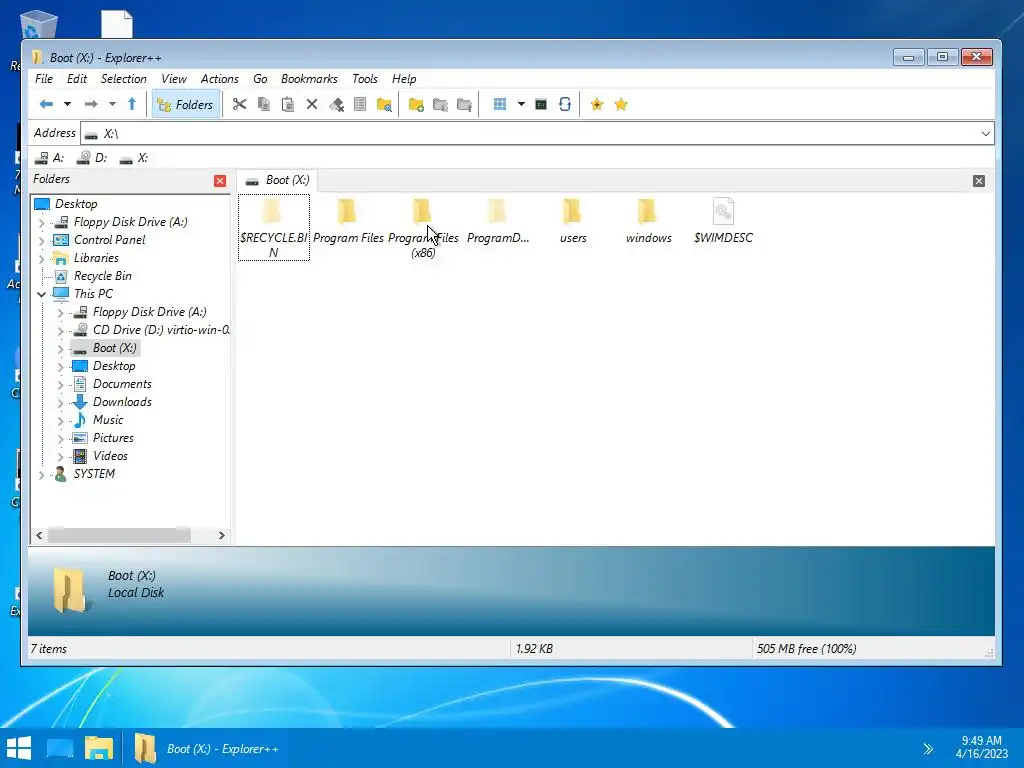Expand SYSTEM tree node
Screen dimensions: 1024x768
[x=41, y=475]
